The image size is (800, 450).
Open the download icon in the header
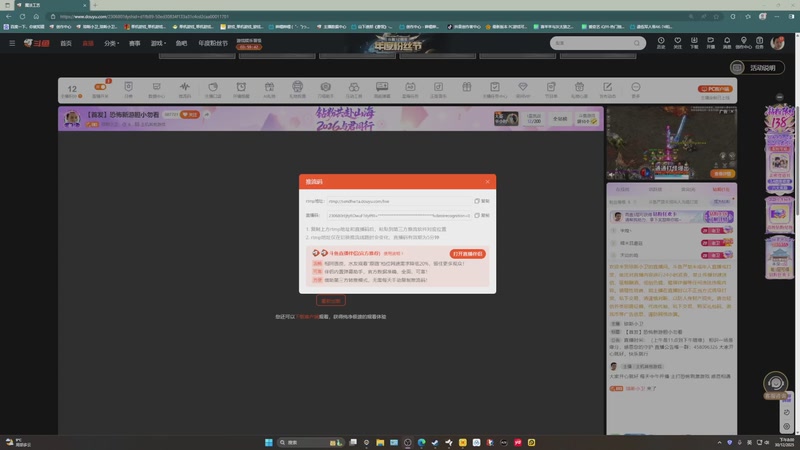point(694,43)
